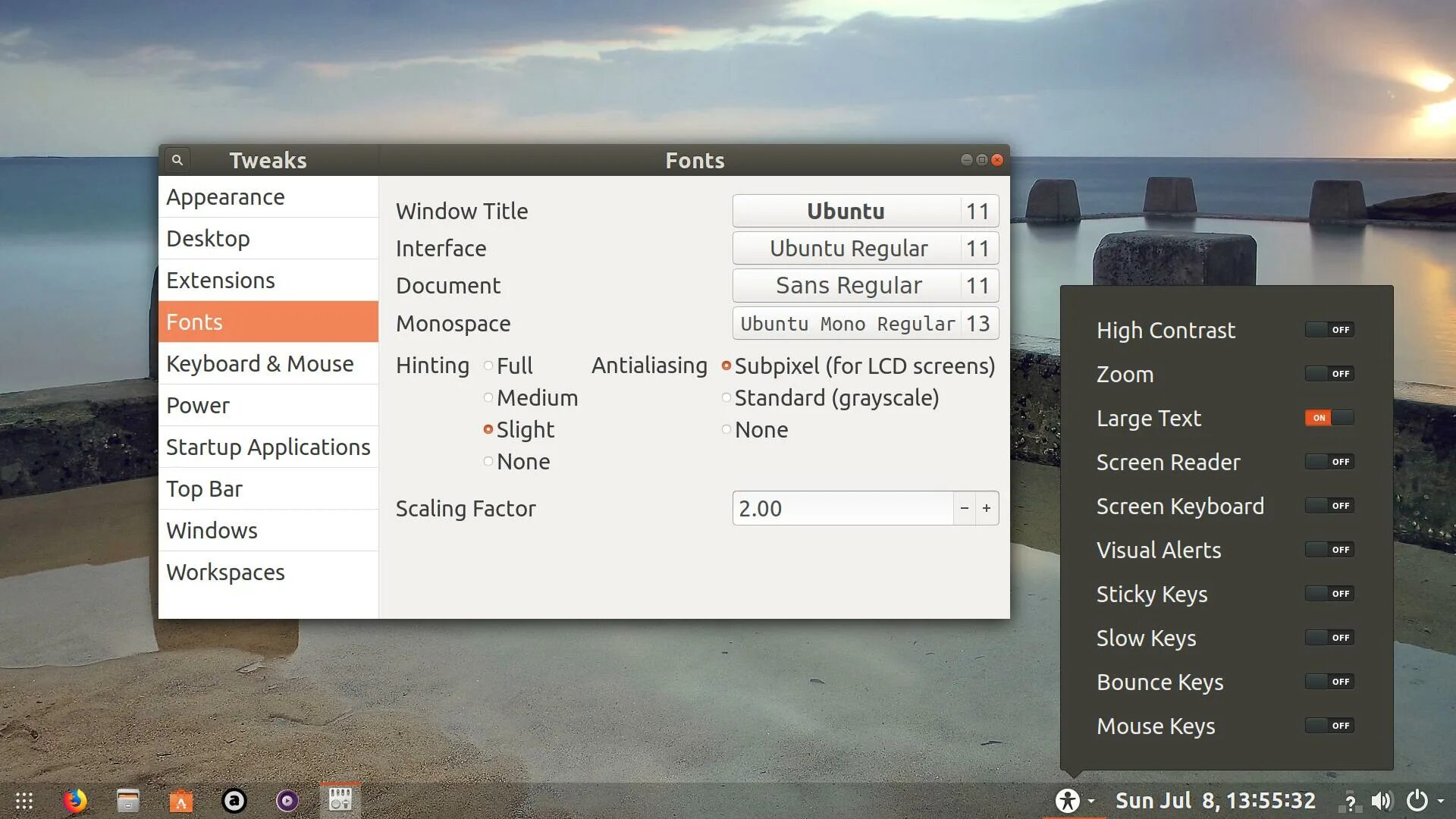Select Full hinting radio button
The width and height of the screenshot is (1456, 819).
488,366
